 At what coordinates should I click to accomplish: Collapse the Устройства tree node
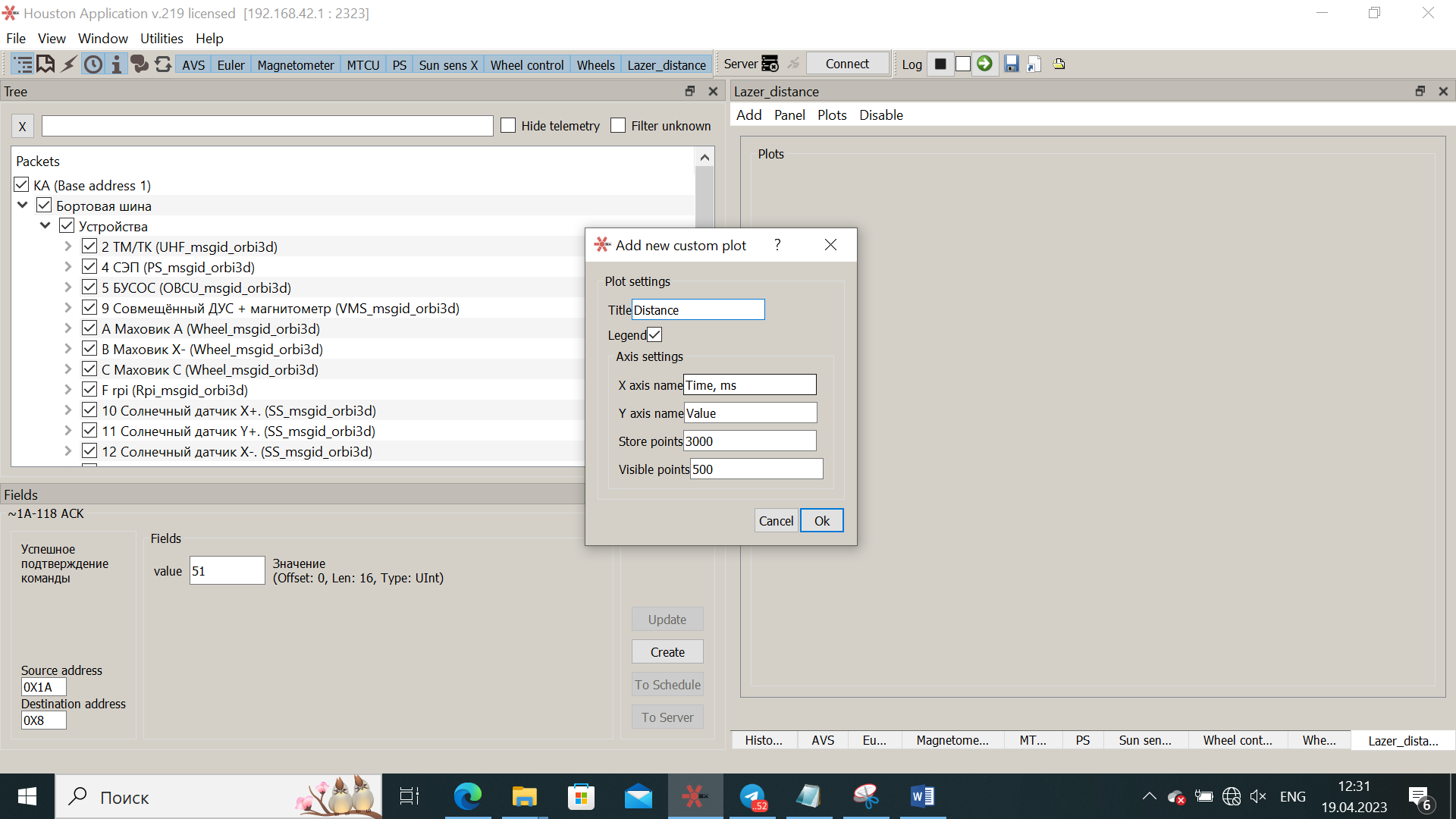click(45, 226)
